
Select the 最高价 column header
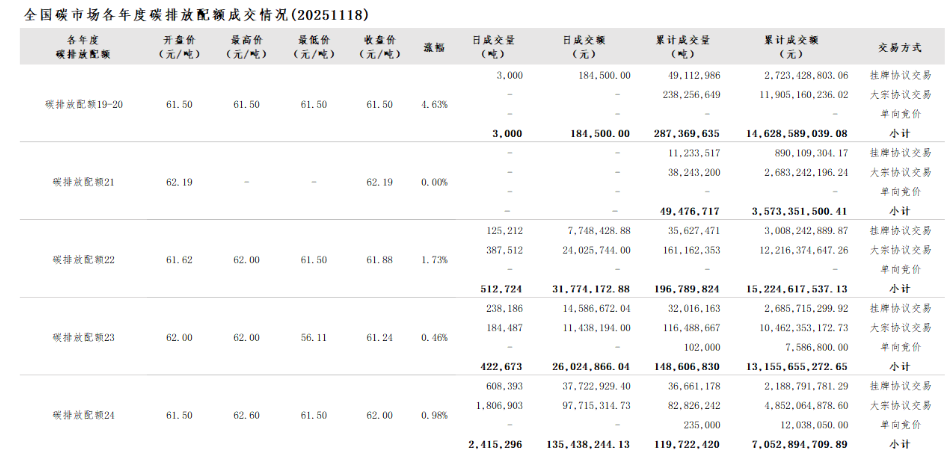(x=247, y=46)
